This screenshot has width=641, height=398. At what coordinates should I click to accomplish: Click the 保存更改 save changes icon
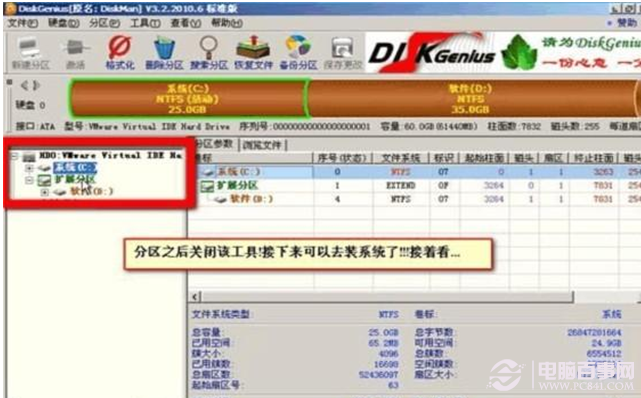pos(343,53)
